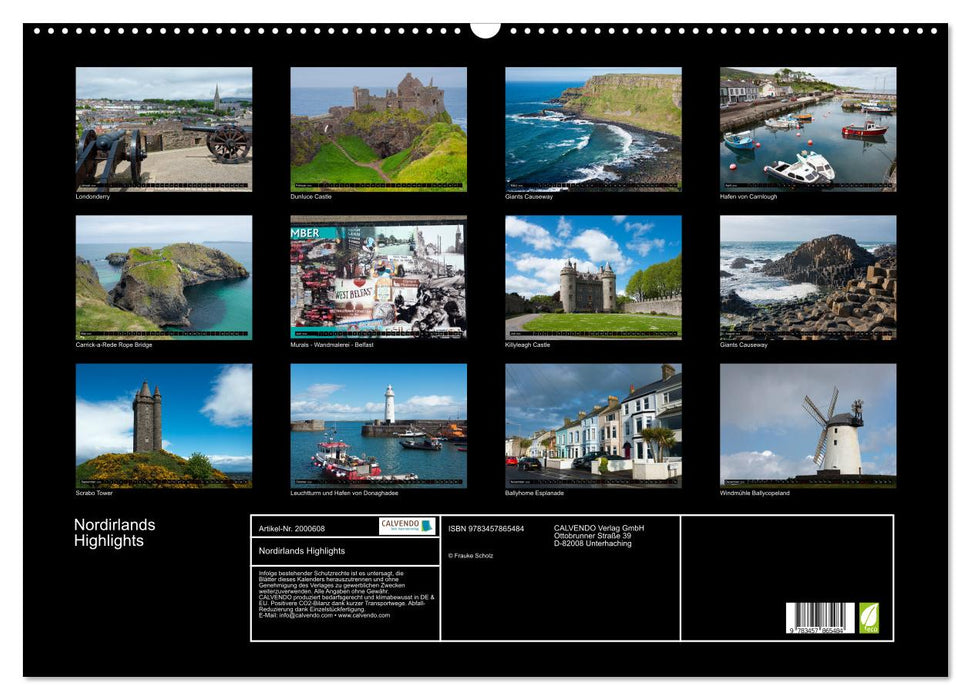The image size is (971, 700).
Task: Select the CALVENDO Verlag GmbH address block
Action: (599, 533)
